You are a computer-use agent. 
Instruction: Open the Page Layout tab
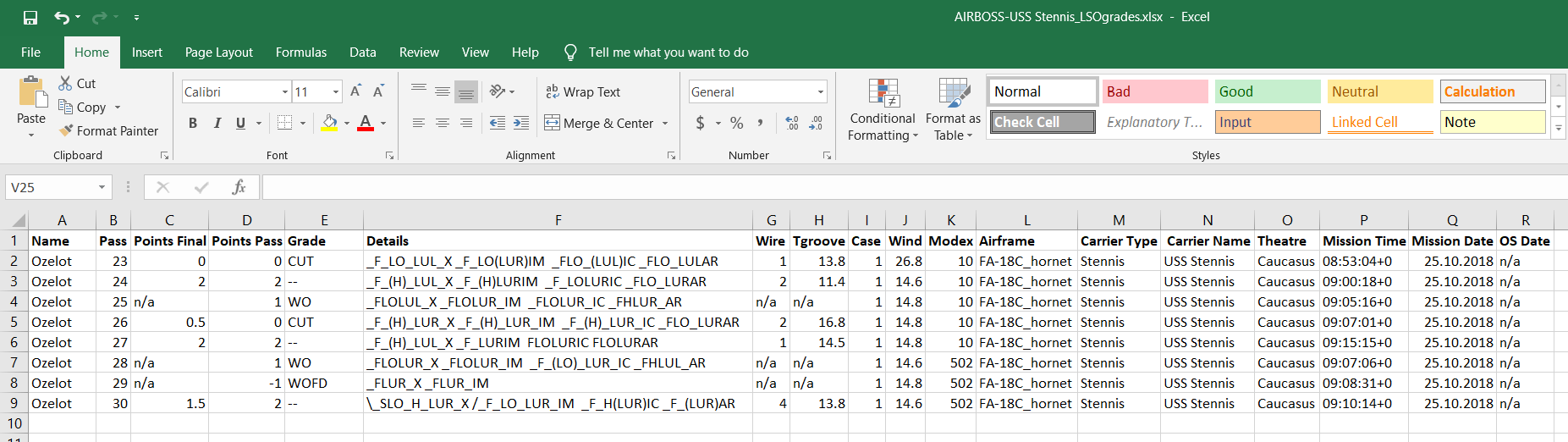tap(218, 52)
